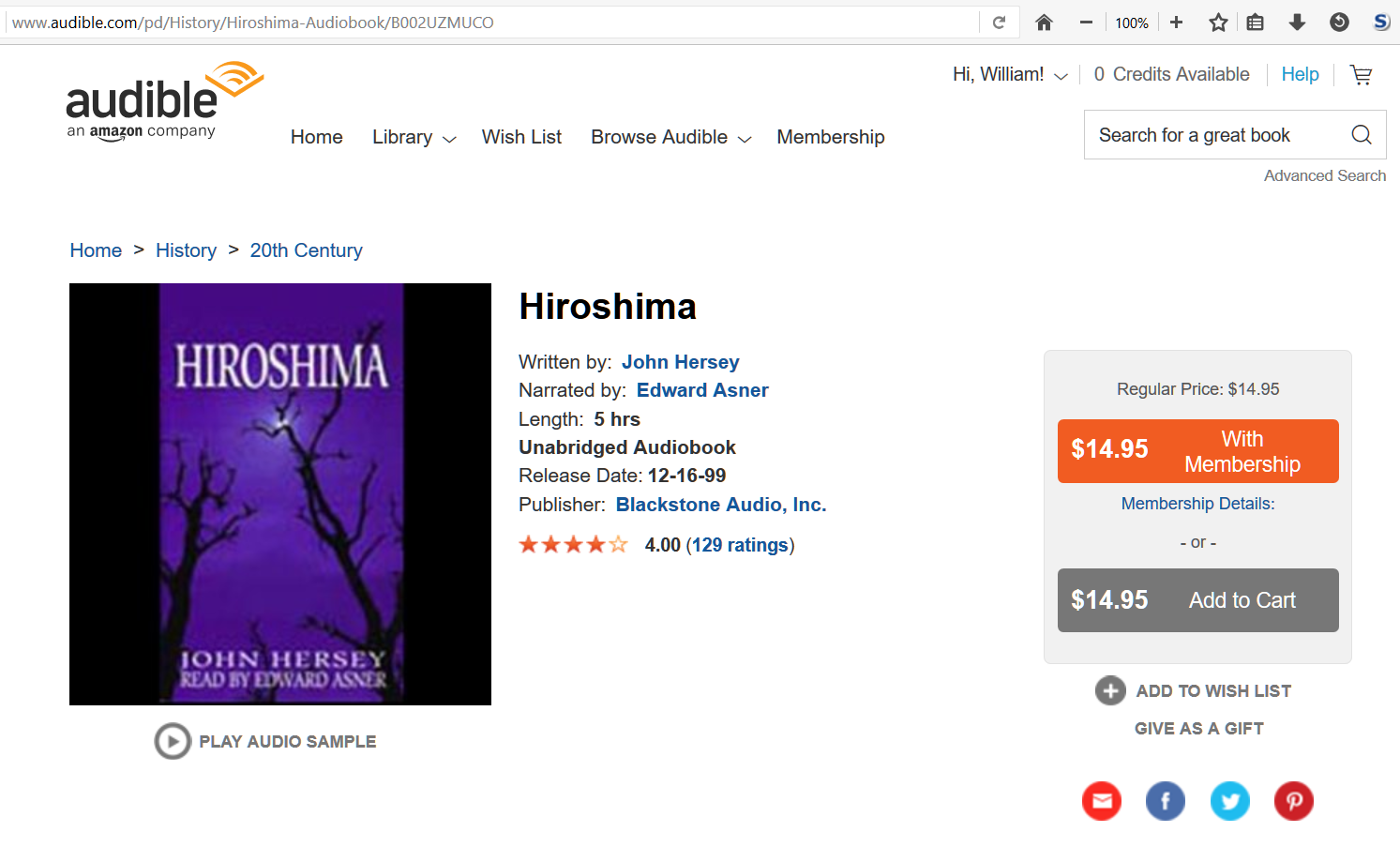Image resolution: width=1400 pixels, height=847 pixels.
Task: Share on Pinterest icon
Action: coord(1294,801)
